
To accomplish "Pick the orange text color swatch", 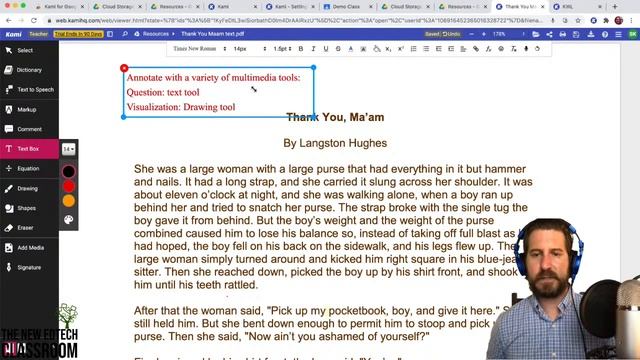I will (x=69, y=201).
